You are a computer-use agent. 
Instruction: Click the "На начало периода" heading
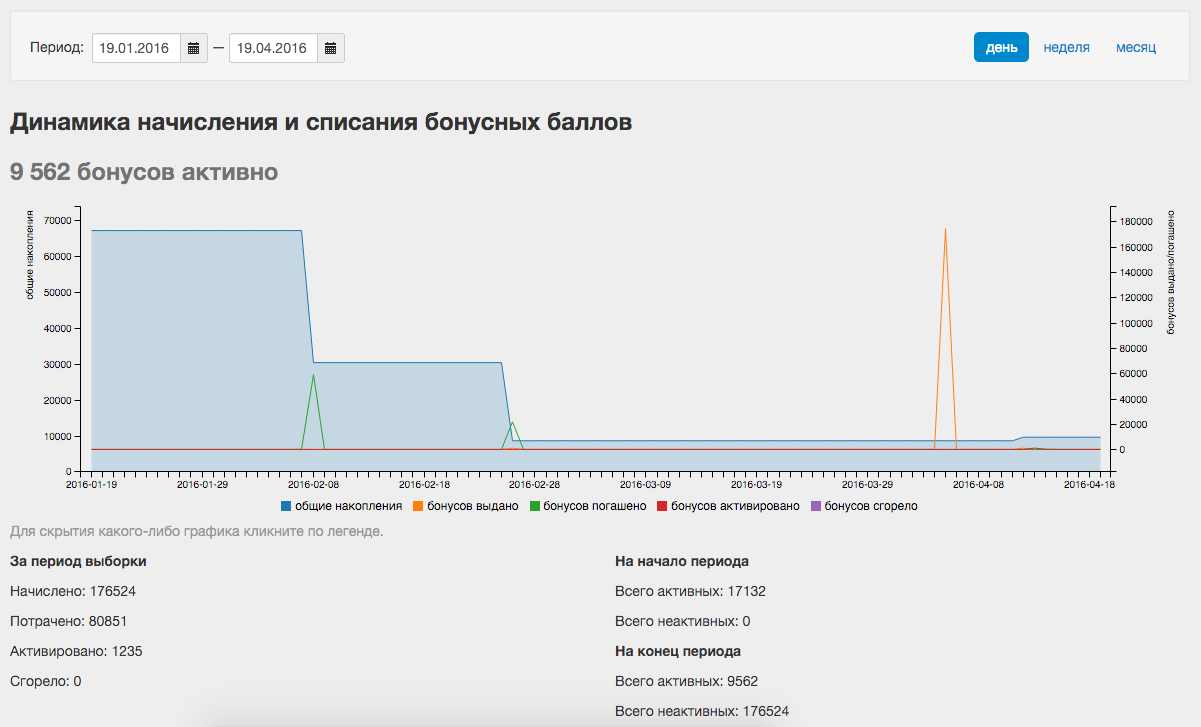click(x=682, y=561)
